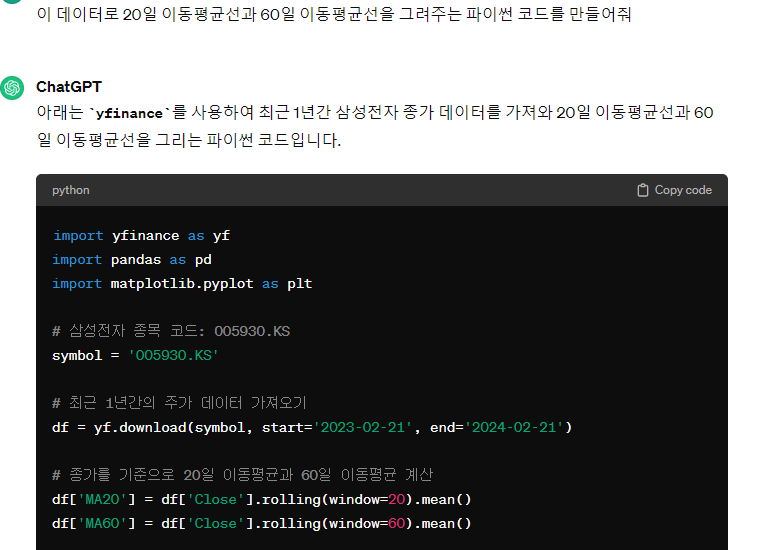This screenshot has height=550, width=773.
Task: Click the comment about 20일 이동평균과 60일 이동평균 계산
Action: point(242,475)
